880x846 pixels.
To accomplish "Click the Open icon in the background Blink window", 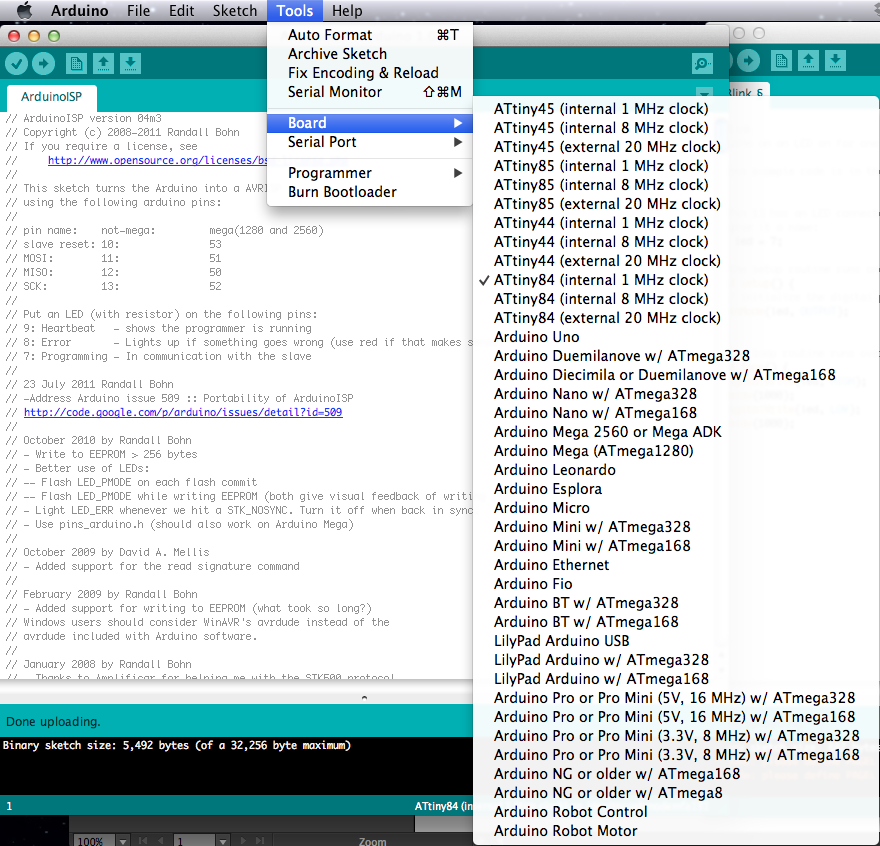I will coord(808,61).
